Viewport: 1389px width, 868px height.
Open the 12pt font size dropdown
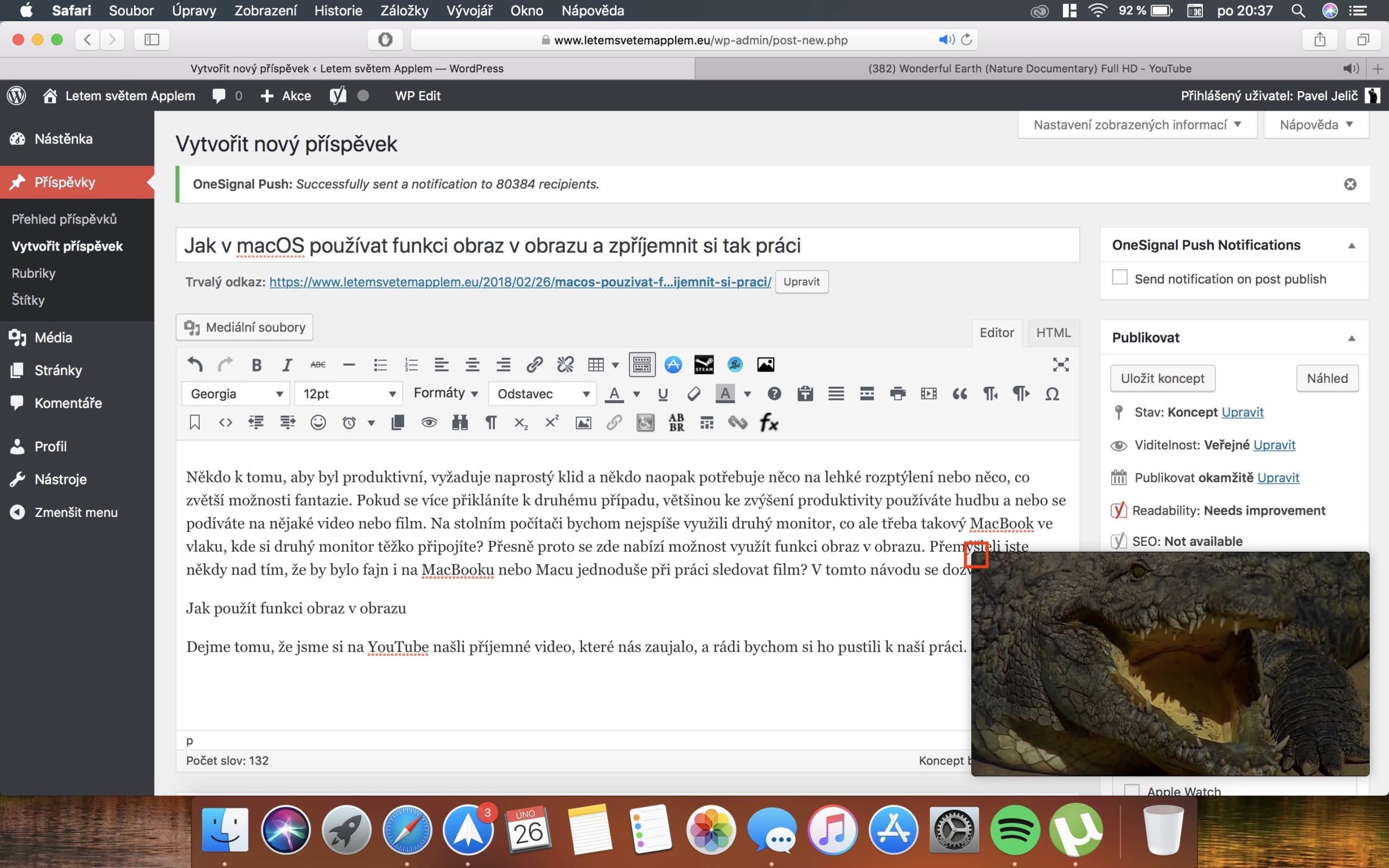348,394
